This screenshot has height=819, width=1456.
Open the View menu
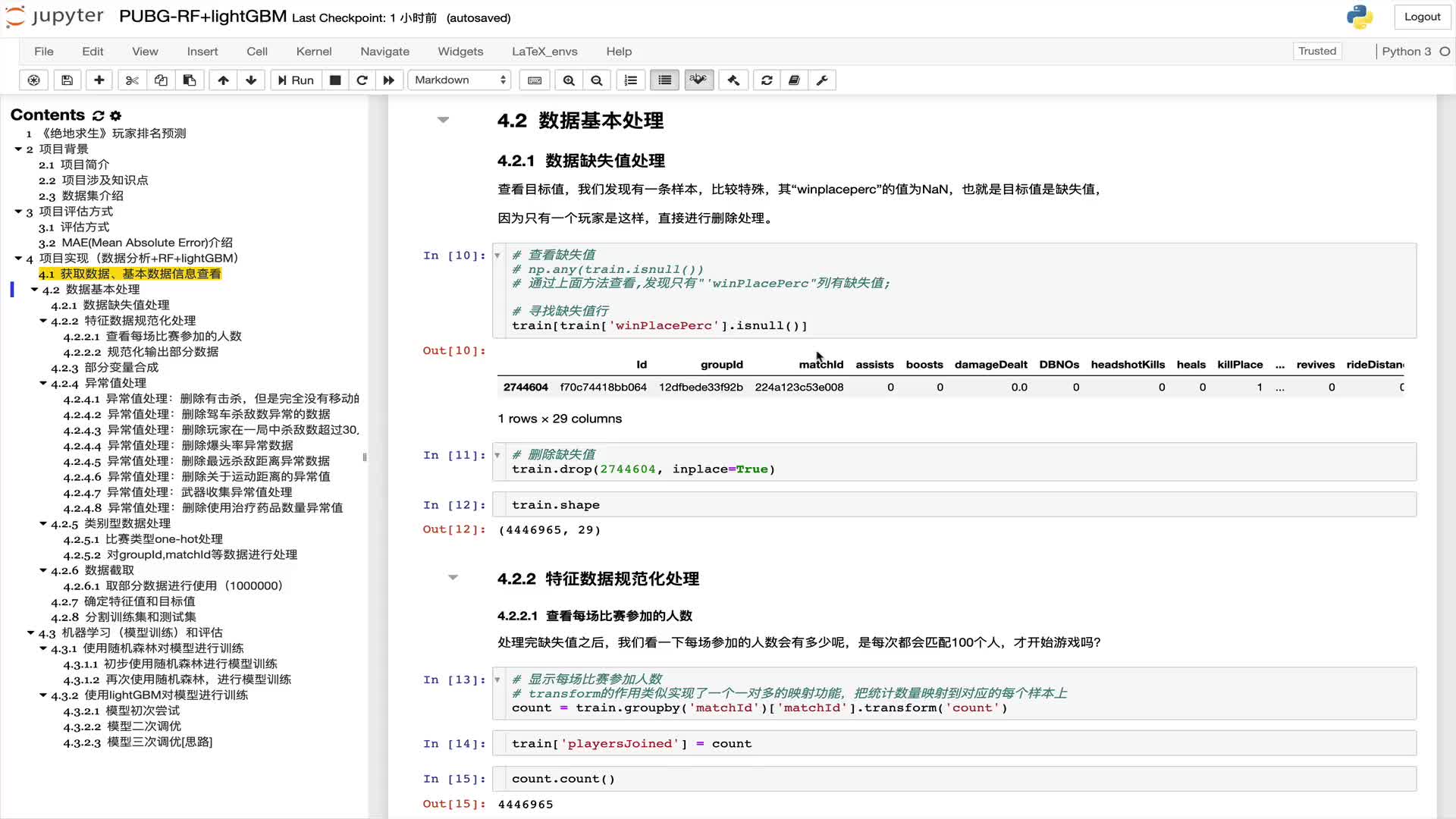tap(145, 52)
